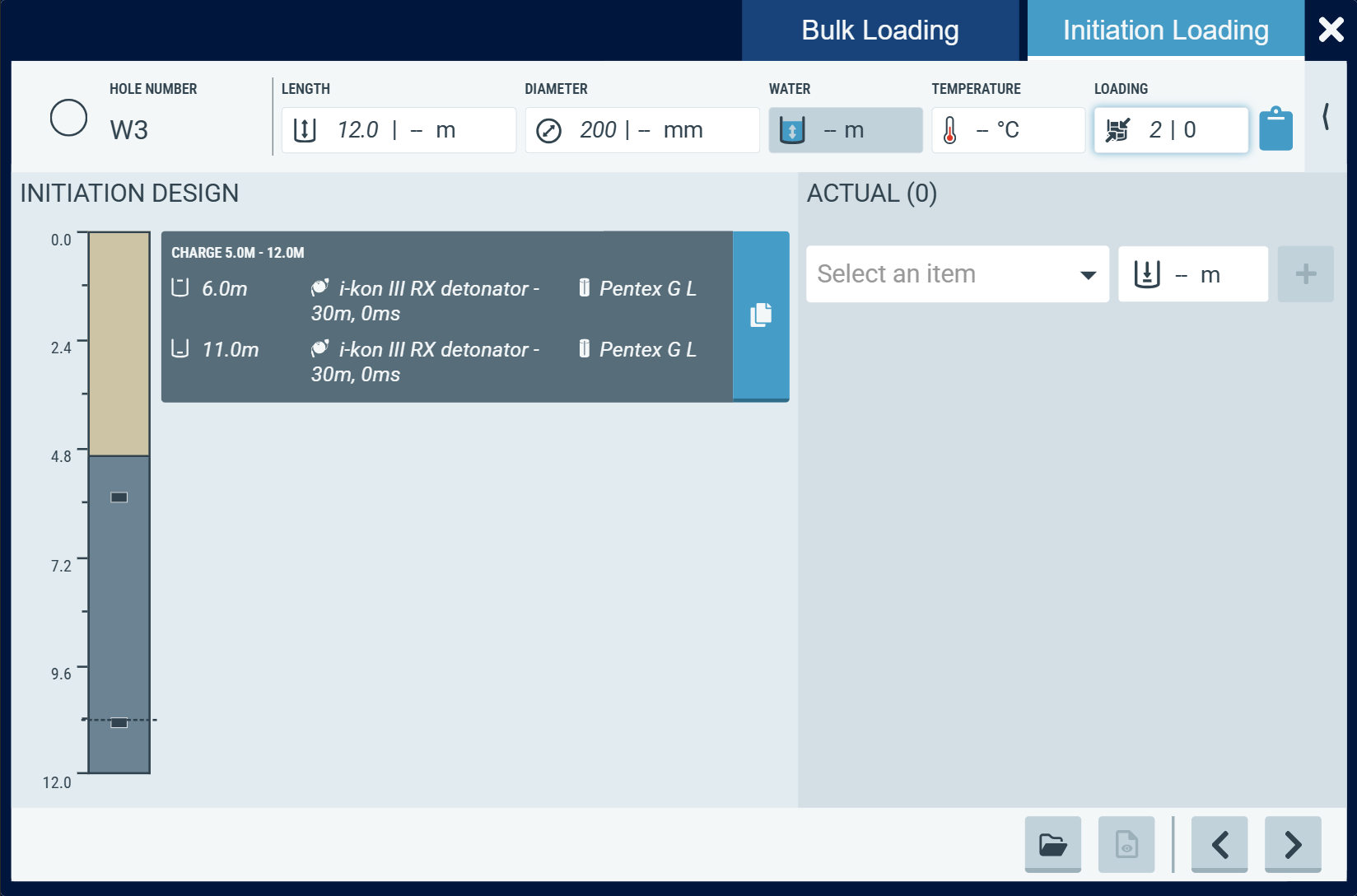Click hole number W3 text
The height and width of the screenshot is (896, 1357).
pos(129,130)
